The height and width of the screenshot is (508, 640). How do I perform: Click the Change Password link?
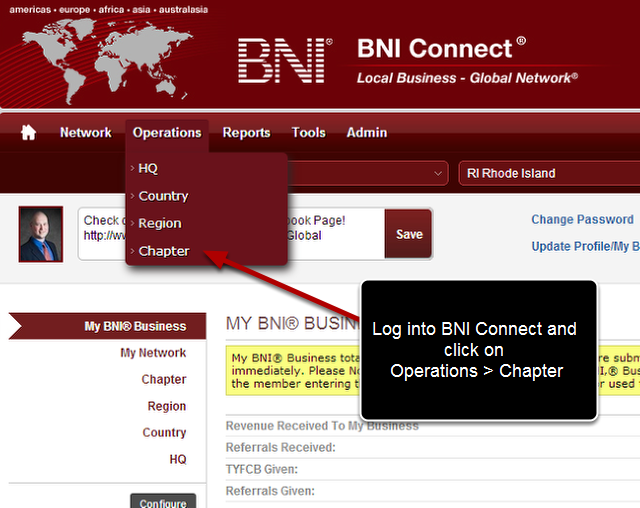pos(582,220)
